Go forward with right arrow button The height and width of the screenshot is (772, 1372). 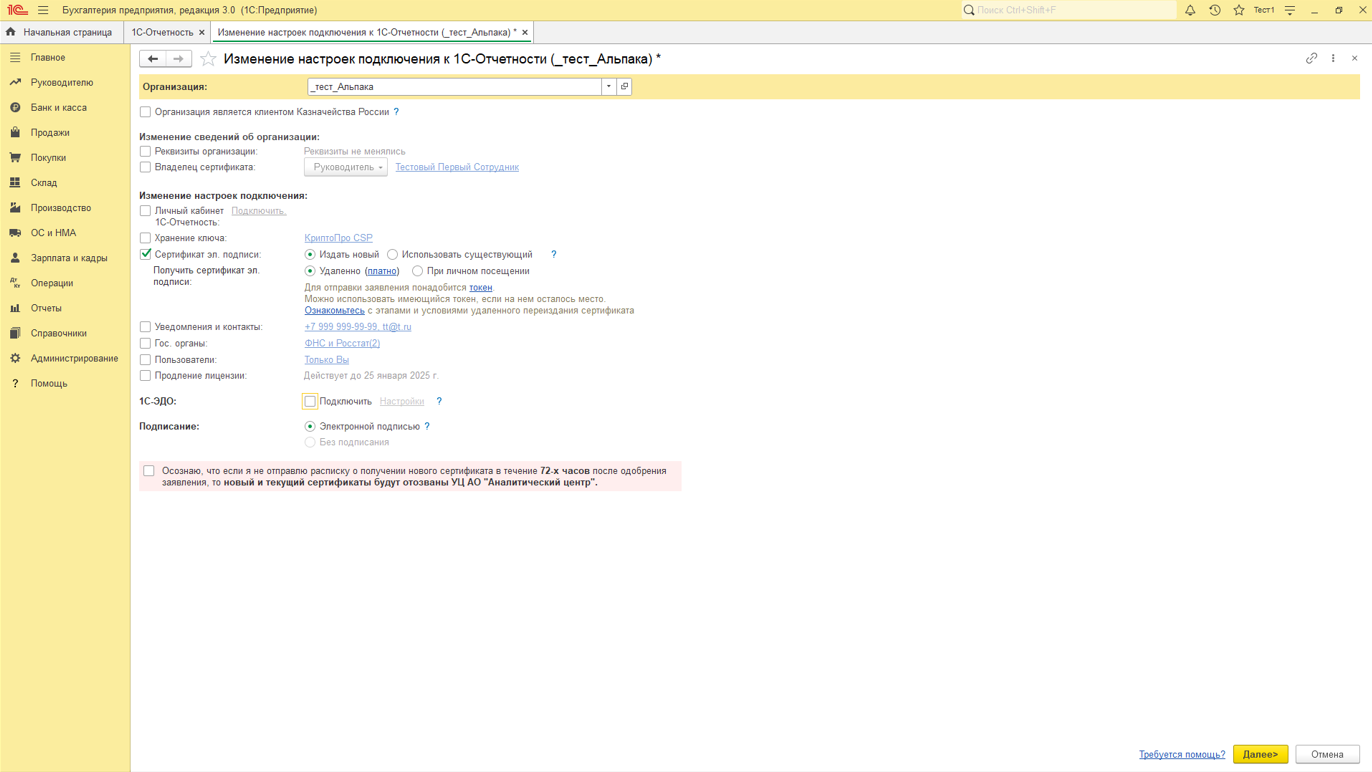[178, 59]
